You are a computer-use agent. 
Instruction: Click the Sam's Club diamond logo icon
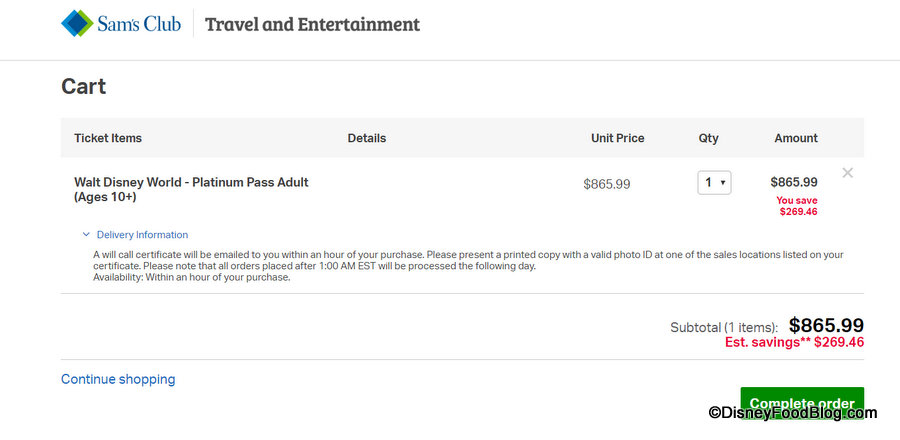[x=77, y=23]
